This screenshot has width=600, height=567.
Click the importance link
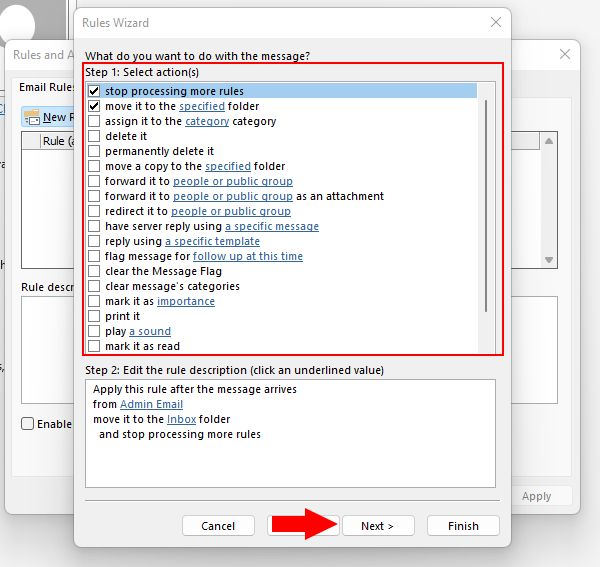coord(185,301)
